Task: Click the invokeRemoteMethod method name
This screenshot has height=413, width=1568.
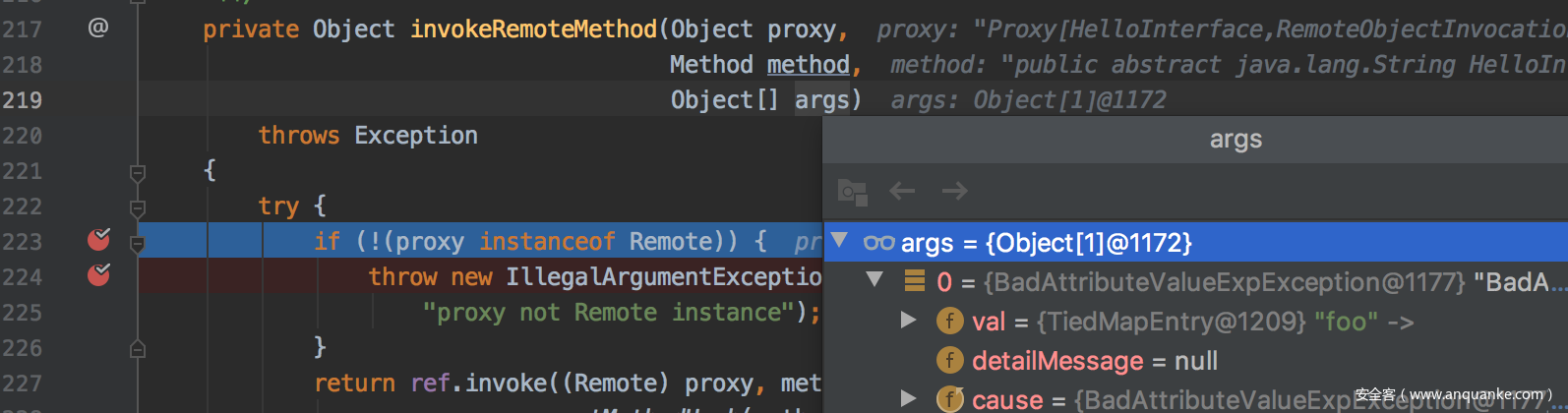Action: (x=533, y=29)
